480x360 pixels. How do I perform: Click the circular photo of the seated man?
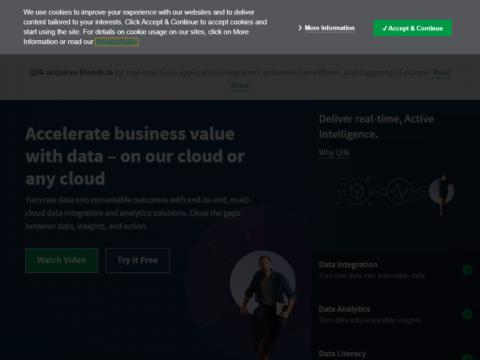click(263, 283)
